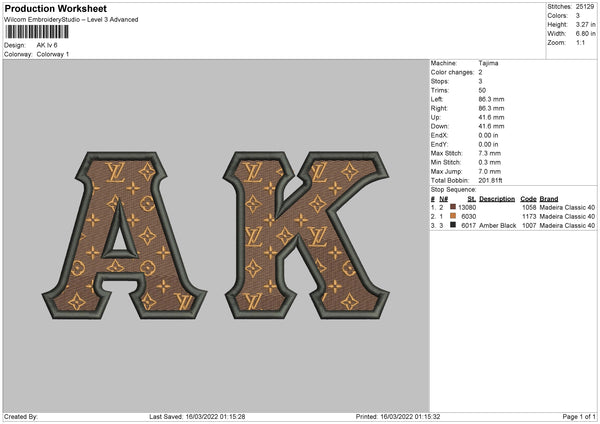Click thread code 1173
The width and height of the screenshot is (600, 424).
click(529, 217)
